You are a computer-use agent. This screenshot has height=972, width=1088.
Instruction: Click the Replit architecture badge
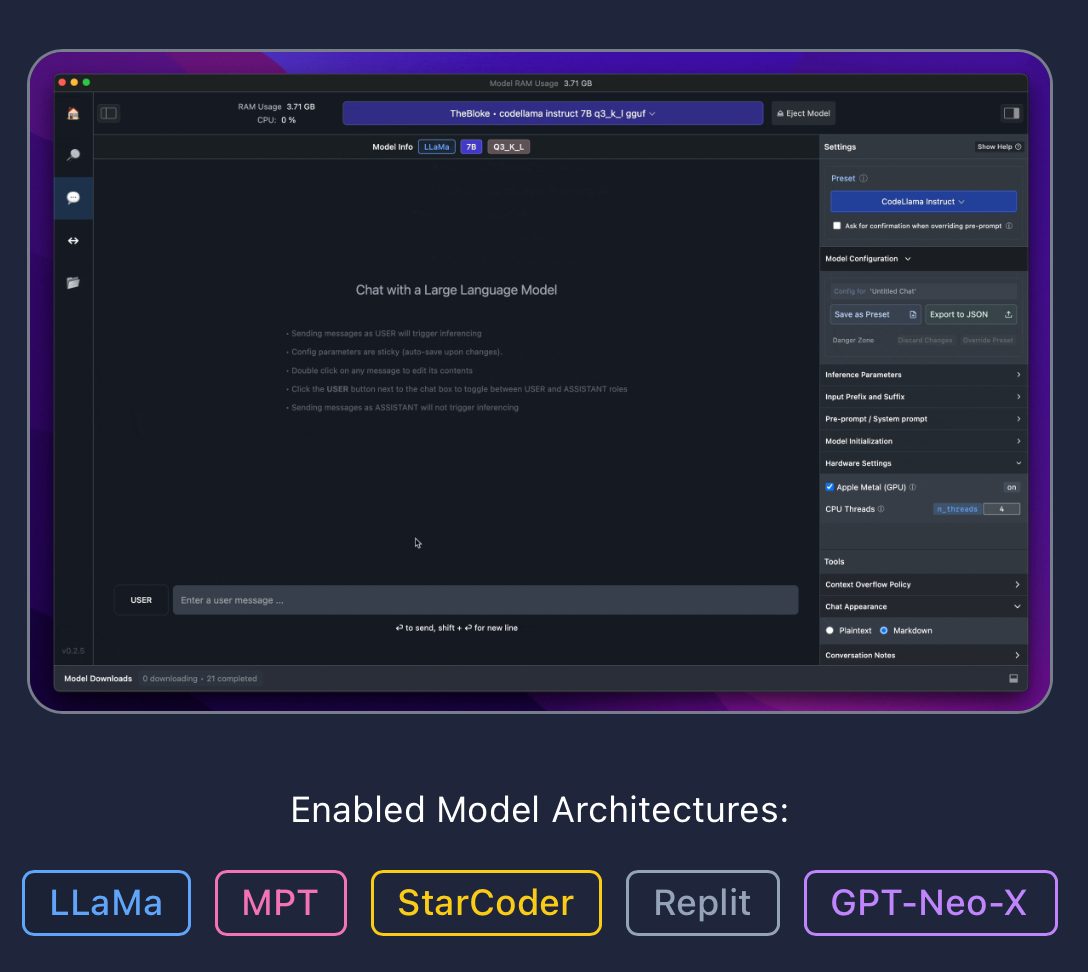702,903
